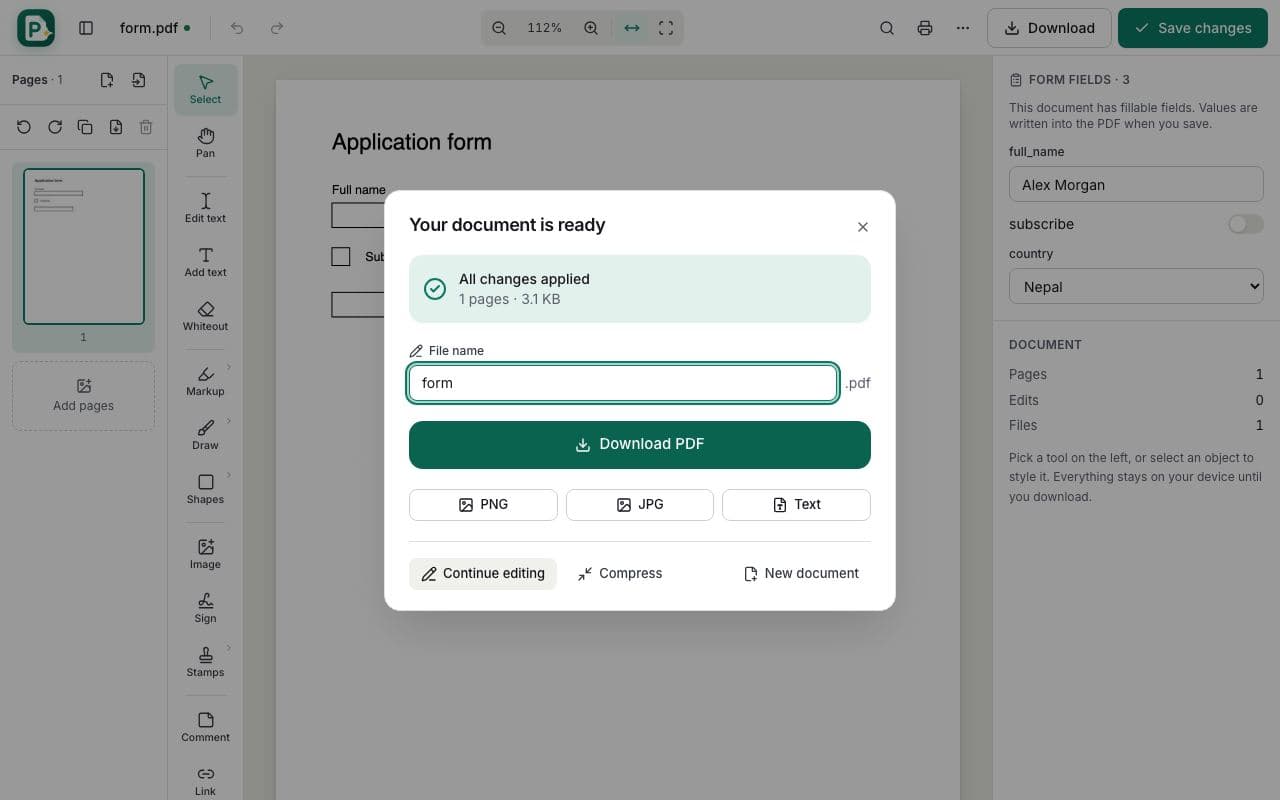Click Continue editing
Image resolution: width=1280 pixels, height=800 pixels.
click(x=483, y=574)
